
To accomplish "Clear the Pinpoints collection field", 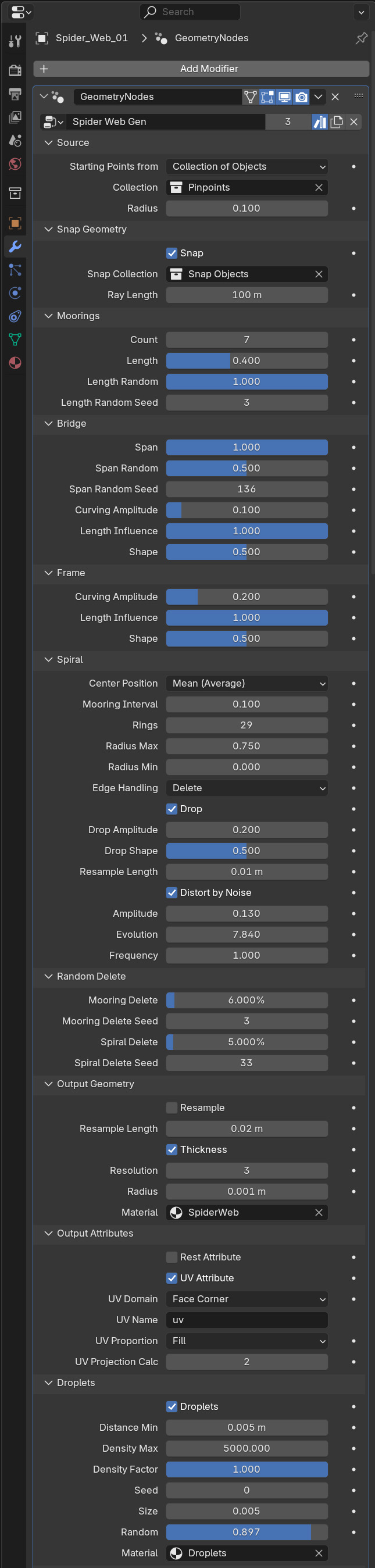I will coord(319,187).
